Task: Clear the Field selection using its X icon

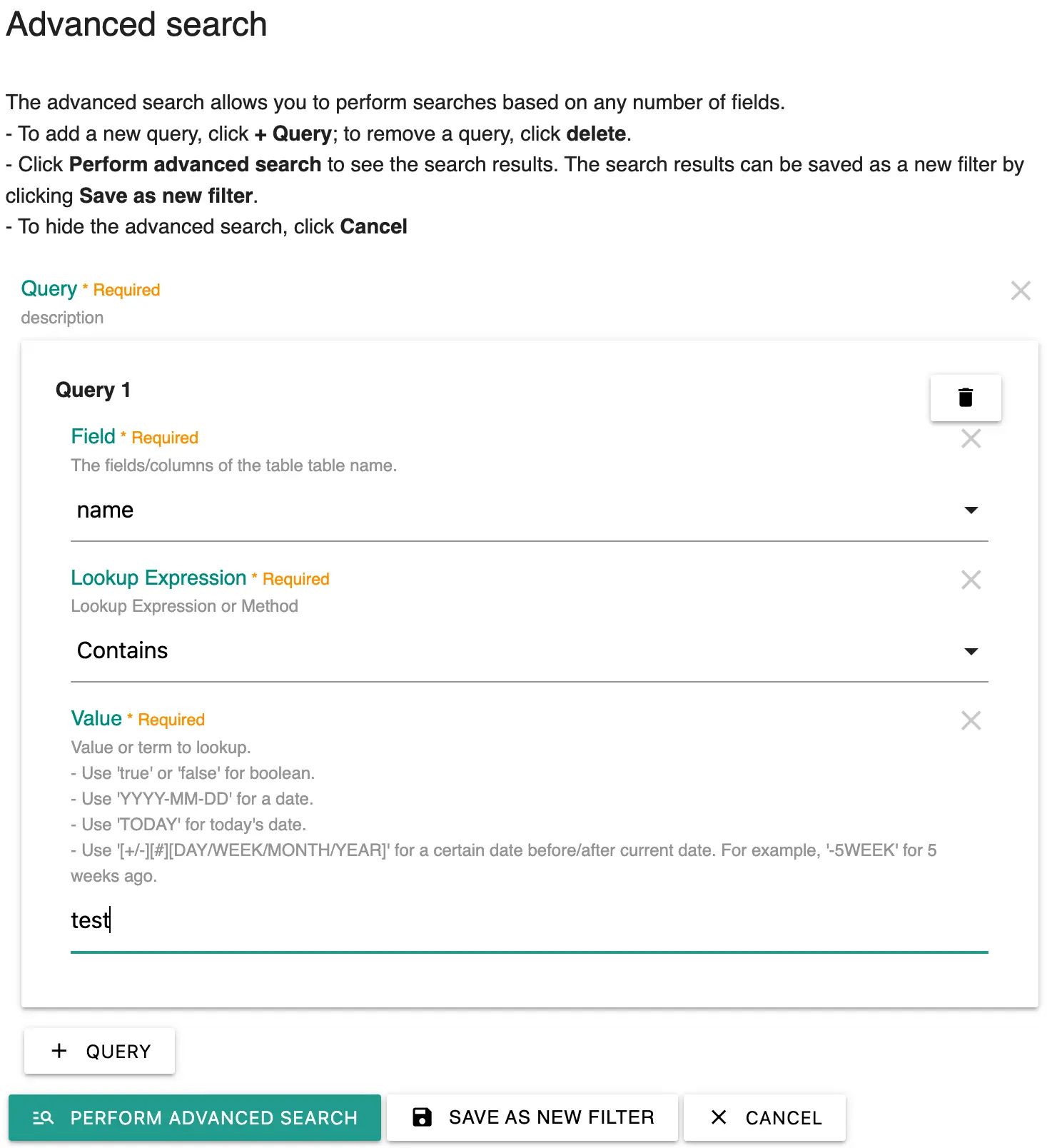Action: pos(971,438)
